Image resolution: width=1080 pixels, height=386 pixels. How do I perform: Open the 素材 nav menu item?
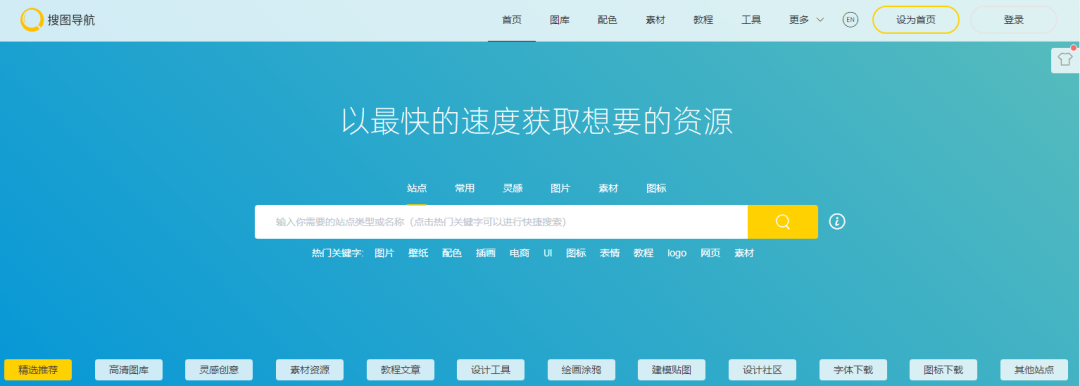coord(655,20)
